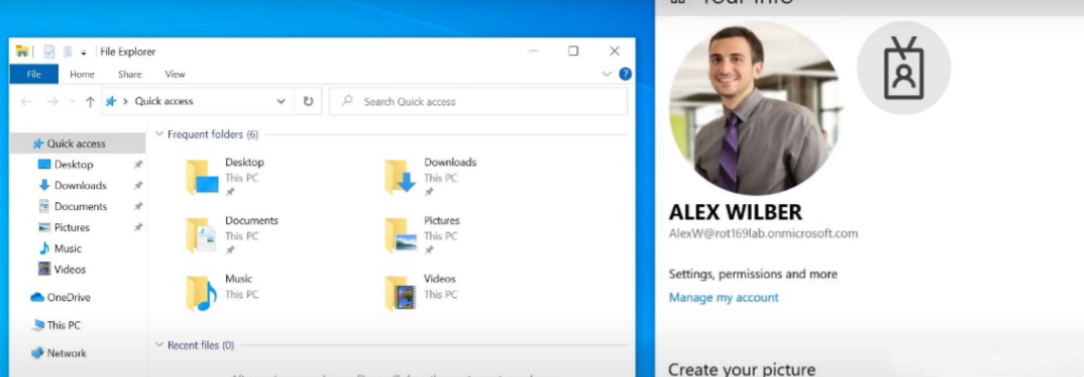Click the Properties checkmark quick access toolbar icon
Screen dimensions: 1084x377
coord(49,51)
